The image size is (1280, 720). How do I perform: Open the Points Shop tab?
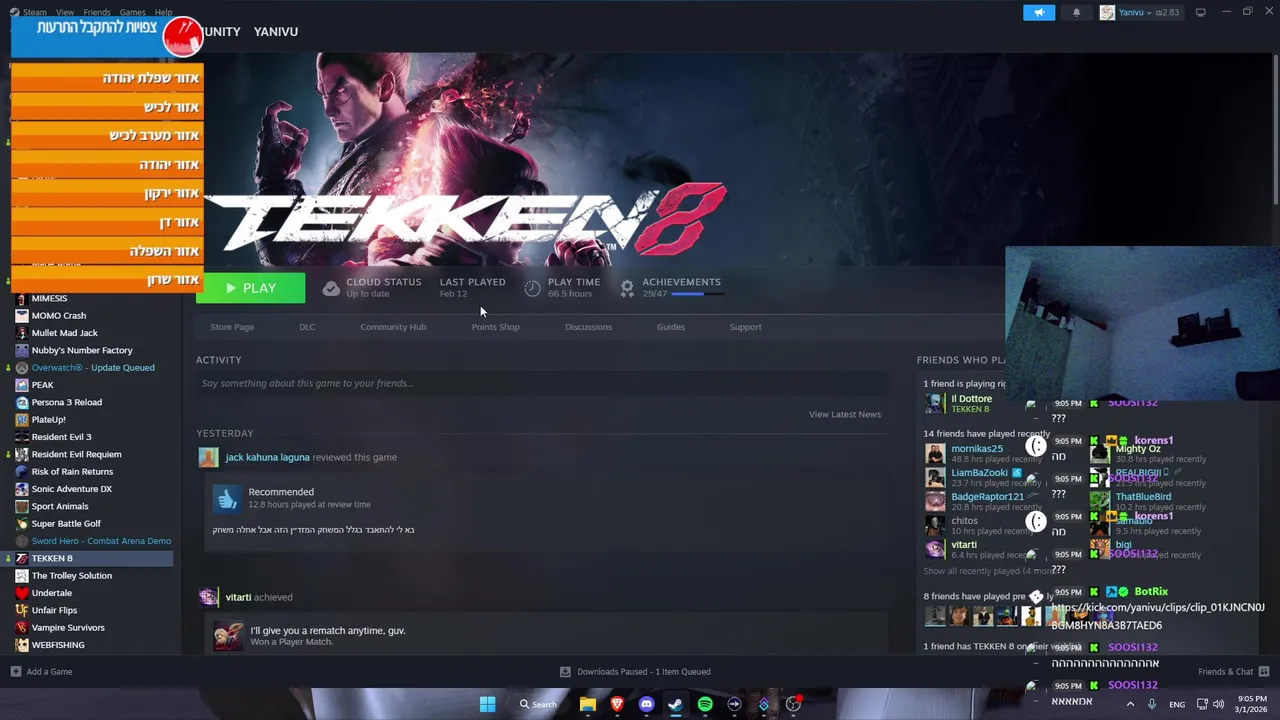[x=495, y=327]
